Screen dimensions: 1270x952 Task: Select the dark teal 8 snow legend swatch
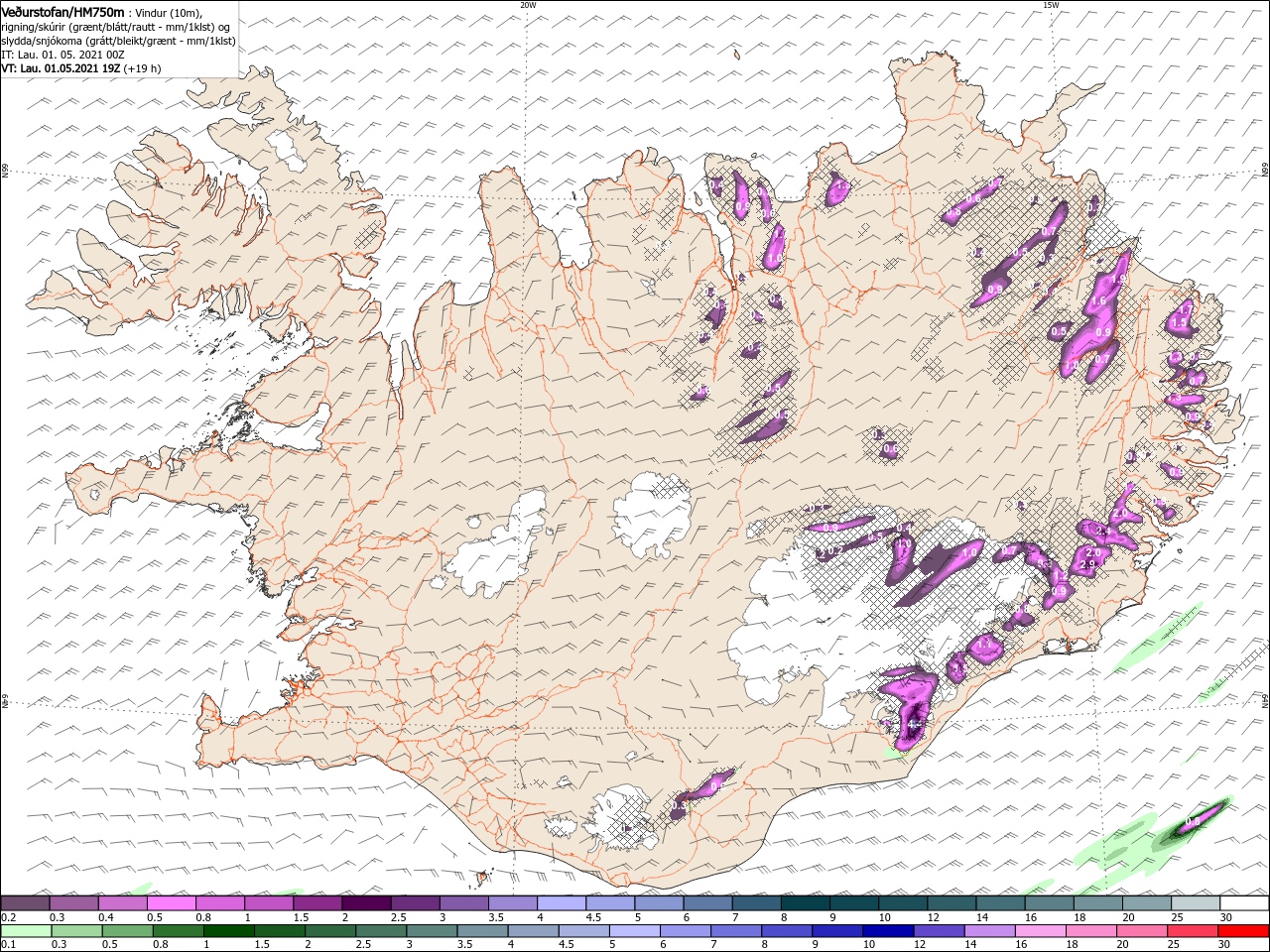click(806, 903)
